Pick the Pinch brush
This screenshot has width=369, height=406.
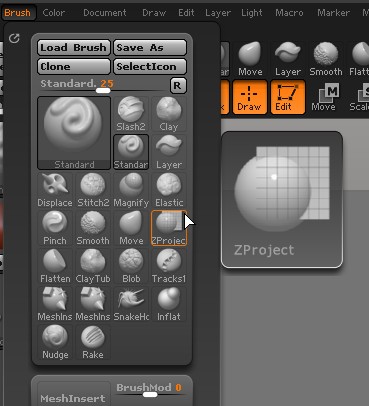(55, 228)
